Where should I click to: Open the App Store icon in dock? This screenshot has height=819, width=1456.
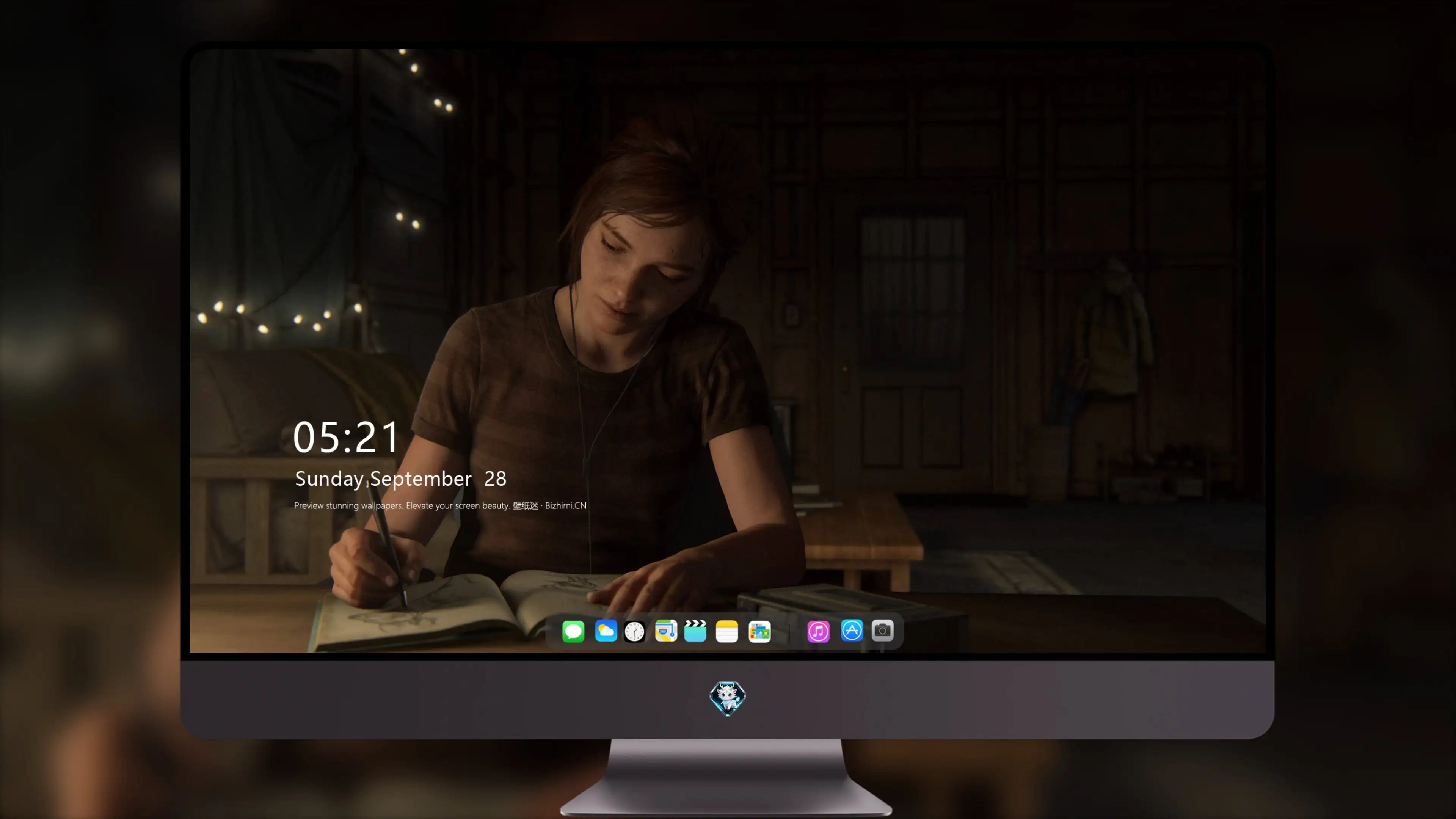tap(852, 631)
